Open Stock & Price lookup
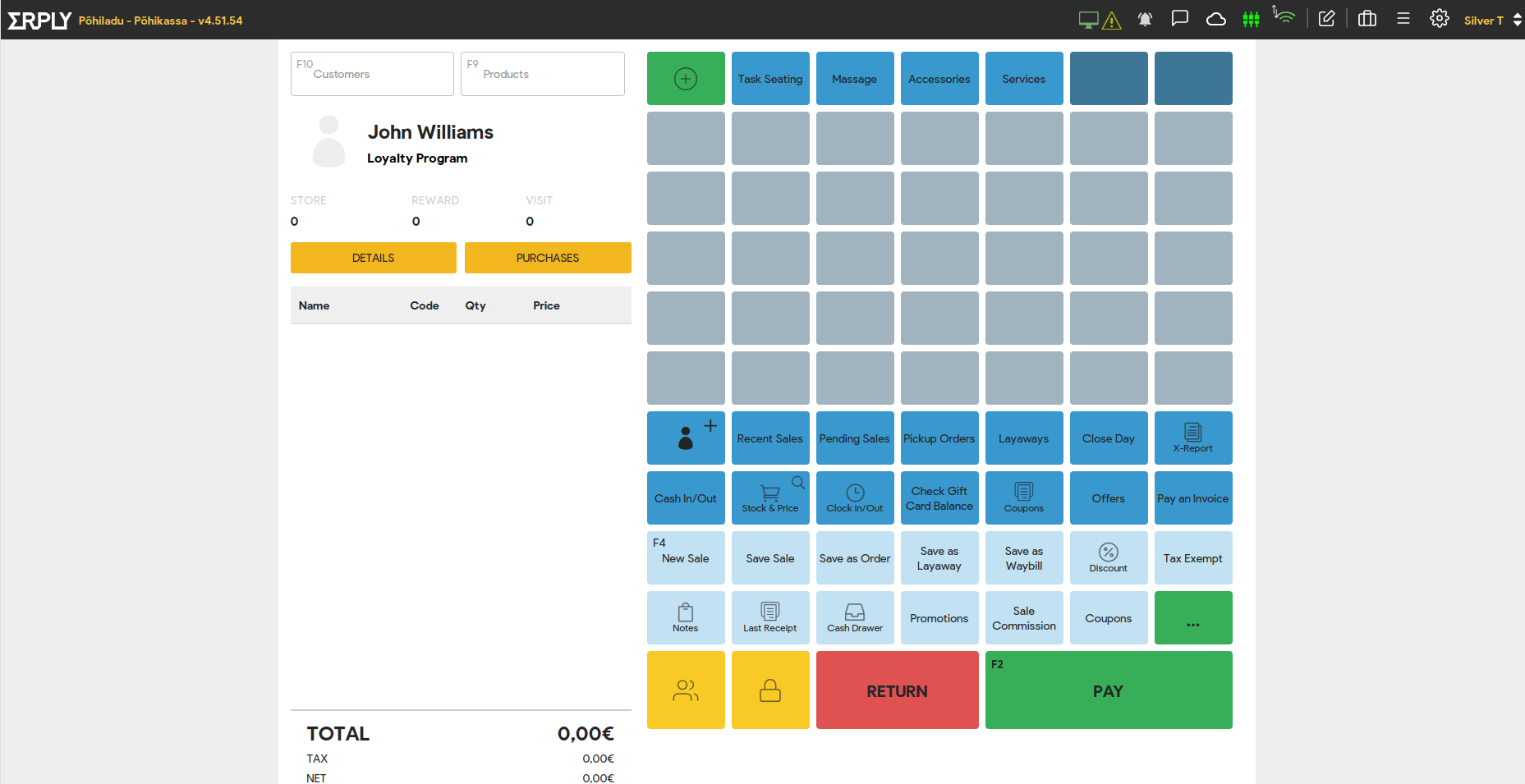The image size is (1525, 784). coord(770,498)
